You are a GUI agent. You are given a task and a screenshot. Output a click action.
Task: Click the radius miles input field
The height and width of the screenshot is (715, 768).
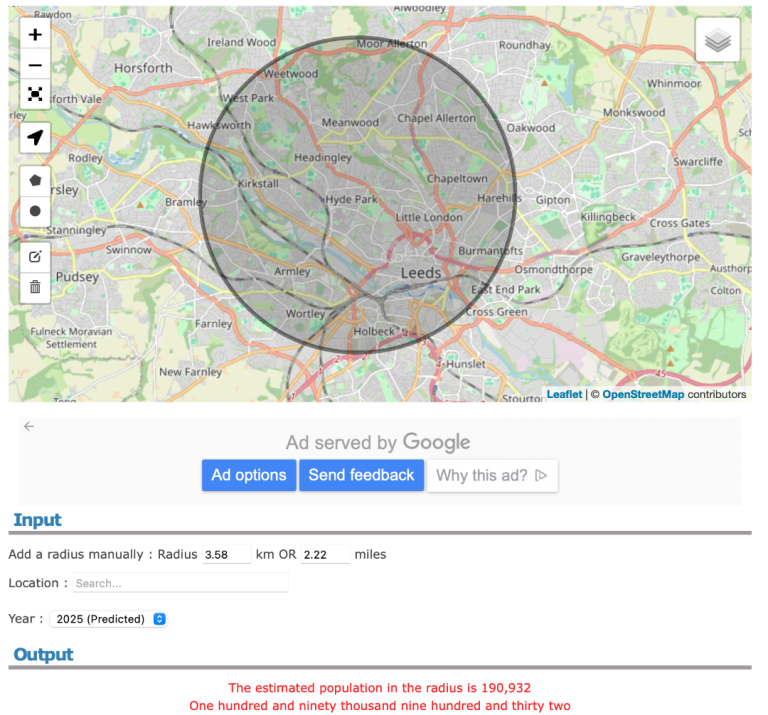click(325, 554)
